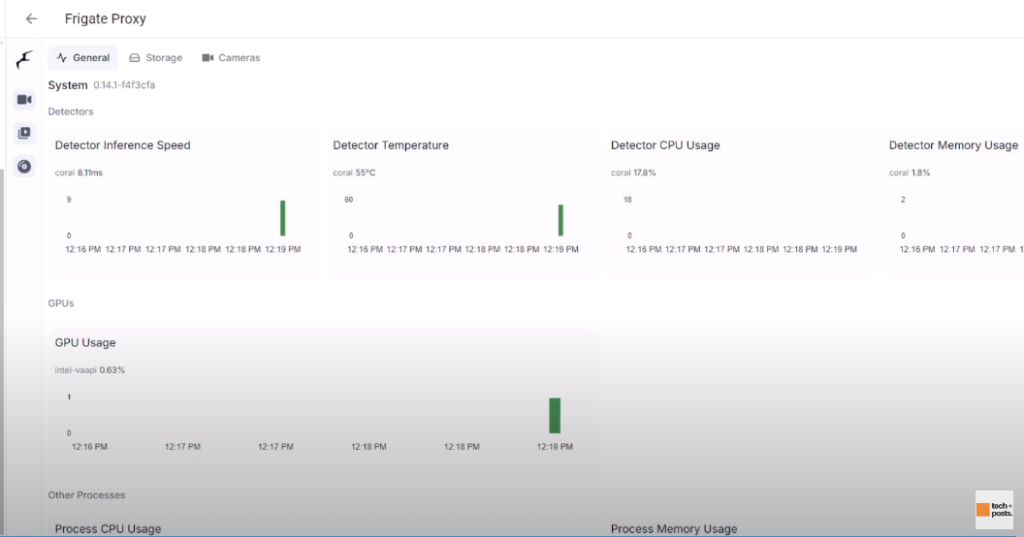This screenshot has height=537, width=1024.
Task: Click the coral 17.8% value
Action: tap(633, 172)
